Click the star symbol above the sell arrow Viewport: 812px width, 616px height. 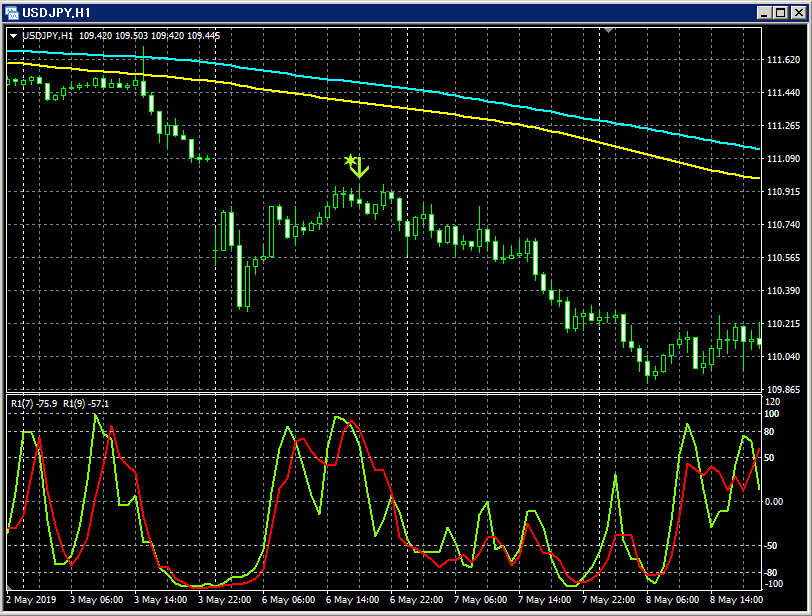[350, 157]
